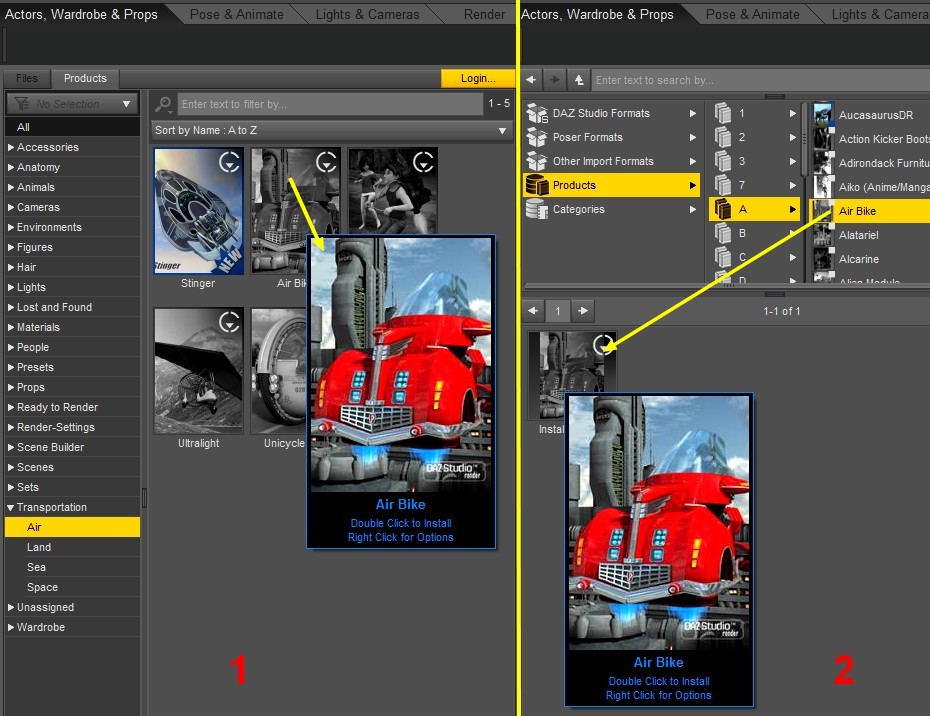Select the All category
930x716 pixels.
tap(72, 127)
